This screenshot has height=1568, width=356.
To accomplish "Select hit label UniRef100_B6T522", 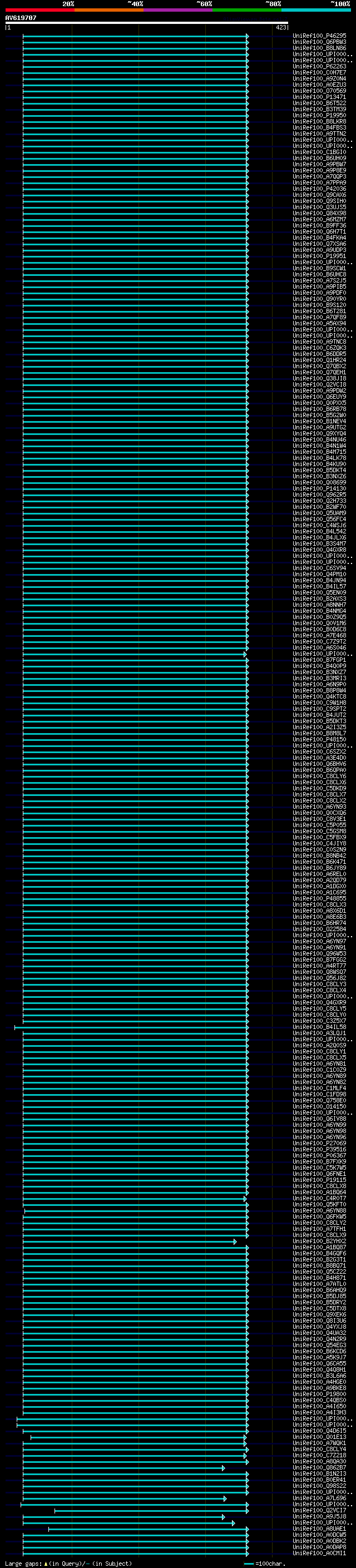I will tap(319, 103).
